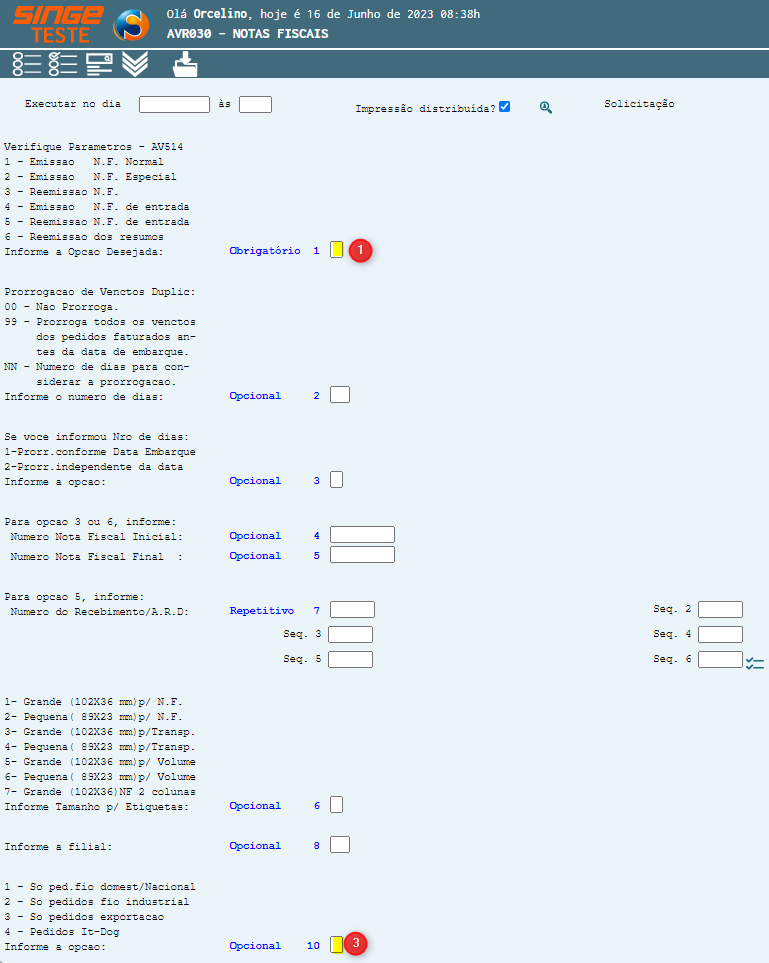The width and height of the screenshot is (769, 963).
Task: Click the unchecked list icon in toolbar
Action: [26, 64]
